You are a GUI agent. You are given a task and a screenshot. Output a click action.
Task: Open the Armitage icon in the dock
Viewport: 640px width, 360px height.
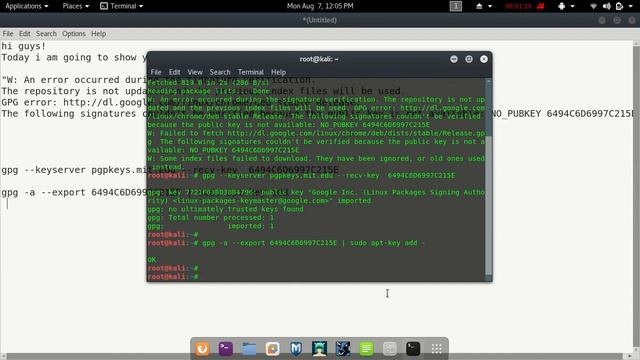click(x=319, y=349)
